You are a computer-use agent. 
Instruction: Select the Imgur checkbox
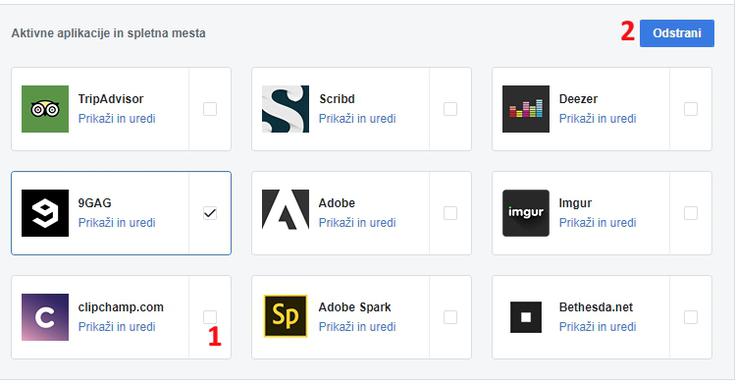click(x=690, y=213)
